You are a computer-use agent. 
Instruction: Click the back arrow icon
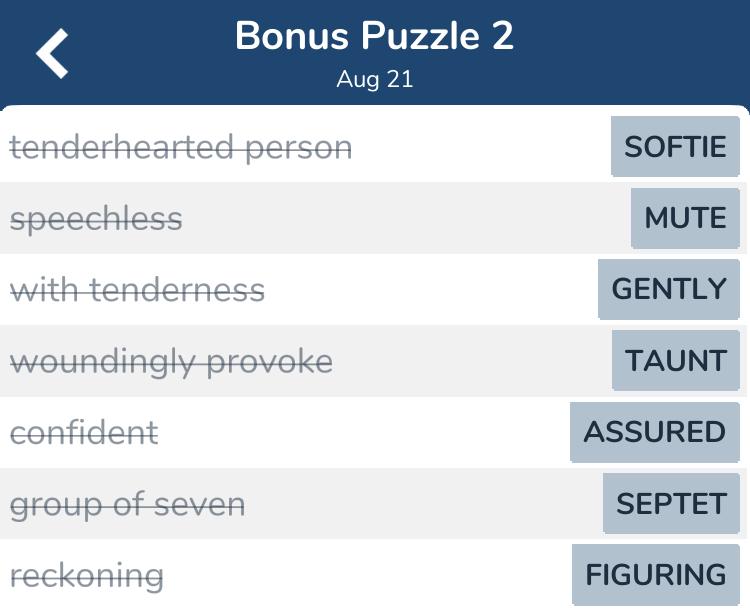(53, 53)
